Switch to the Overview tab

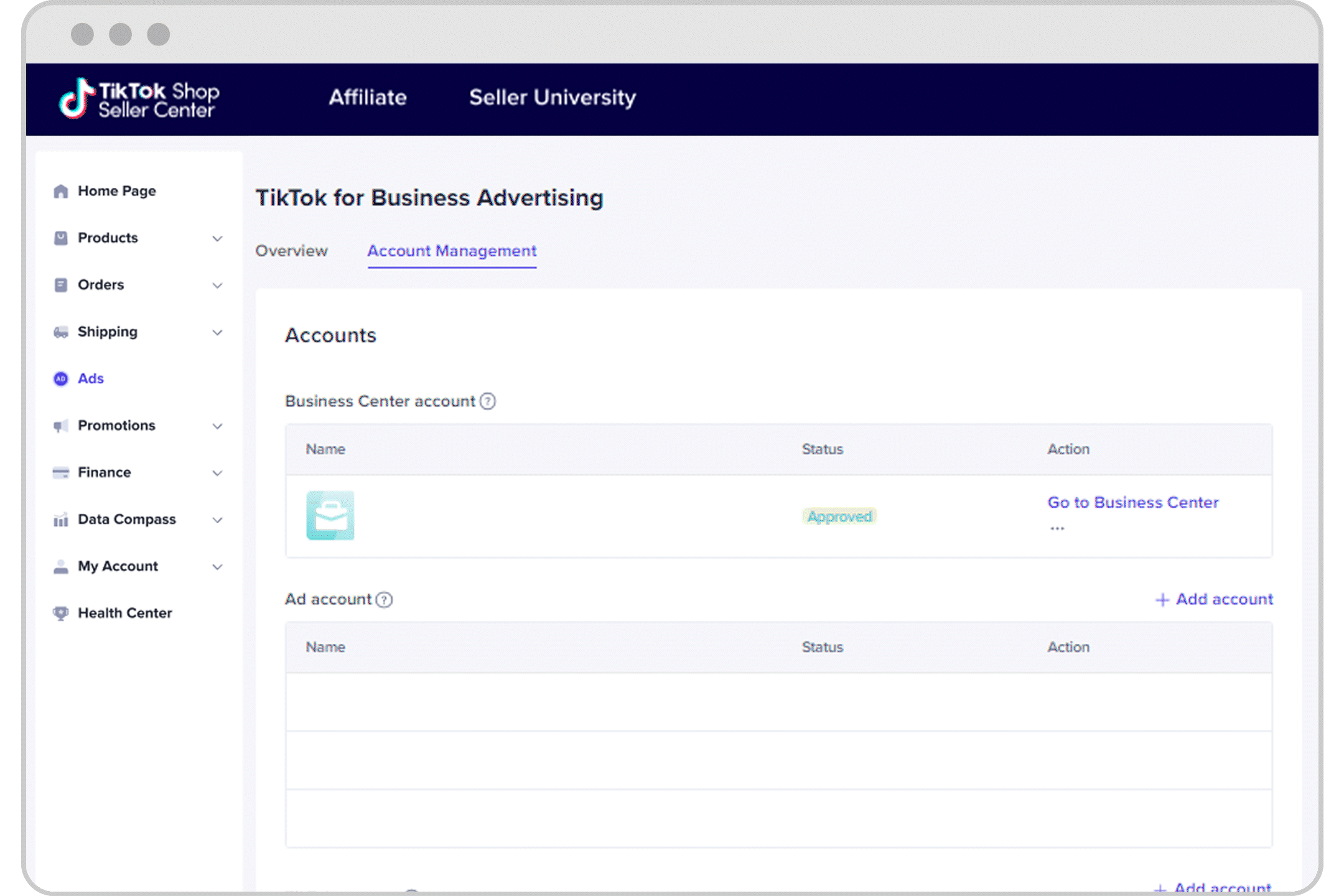(291, 251)
